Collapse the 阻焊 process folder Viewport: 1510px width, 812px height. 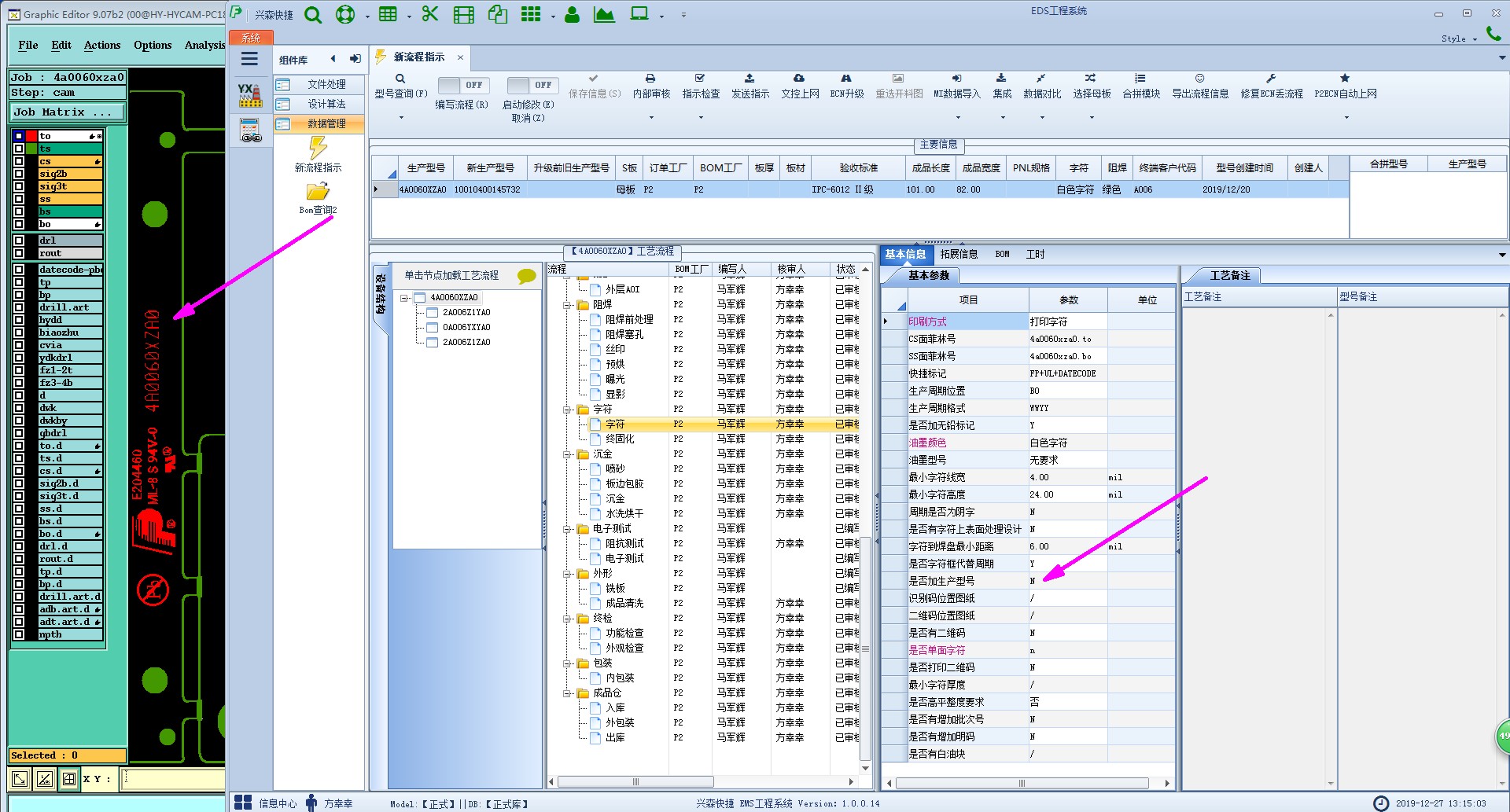click(566, 305)
